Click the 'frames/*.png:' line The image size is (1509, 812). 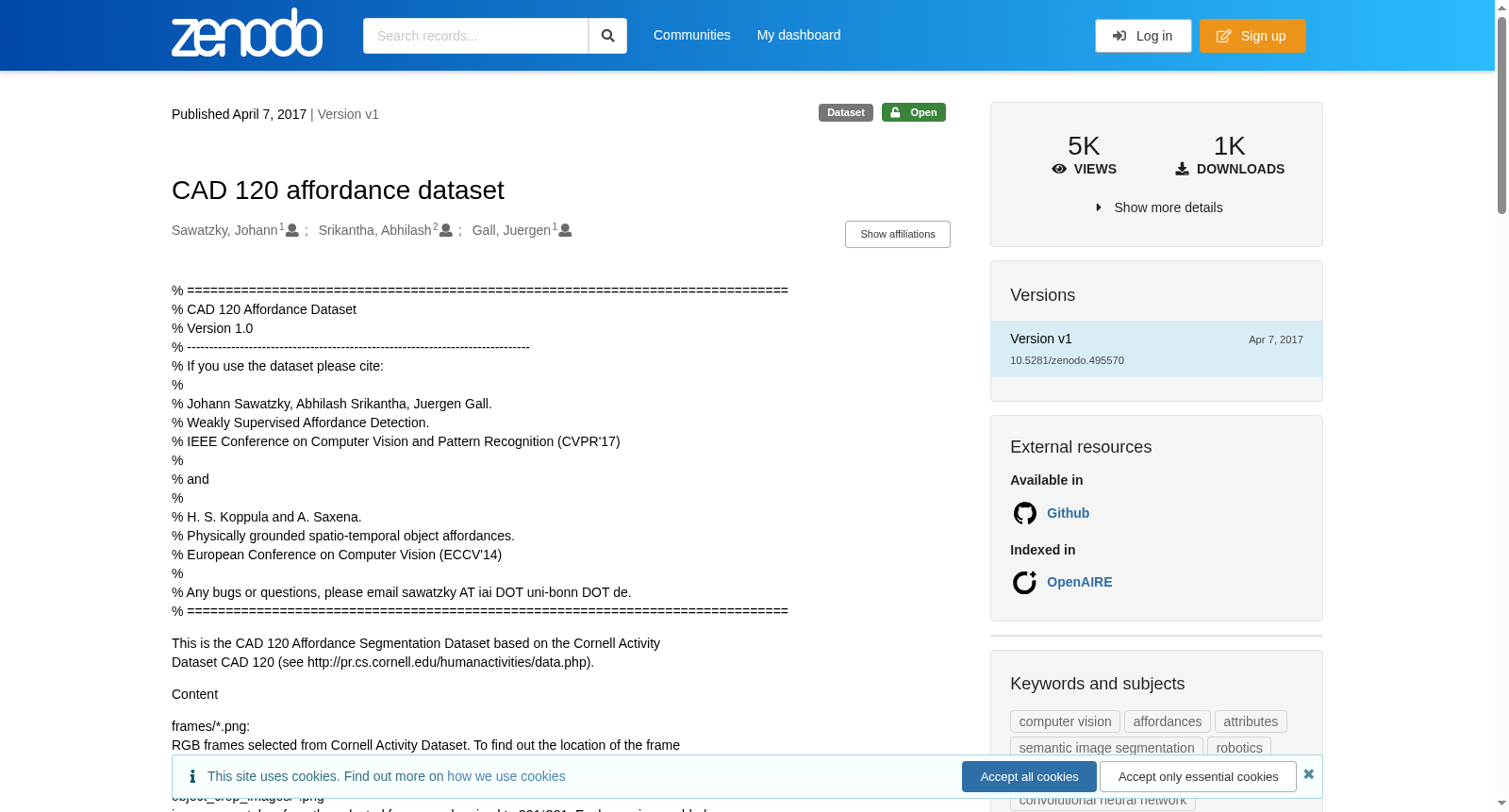210,726
